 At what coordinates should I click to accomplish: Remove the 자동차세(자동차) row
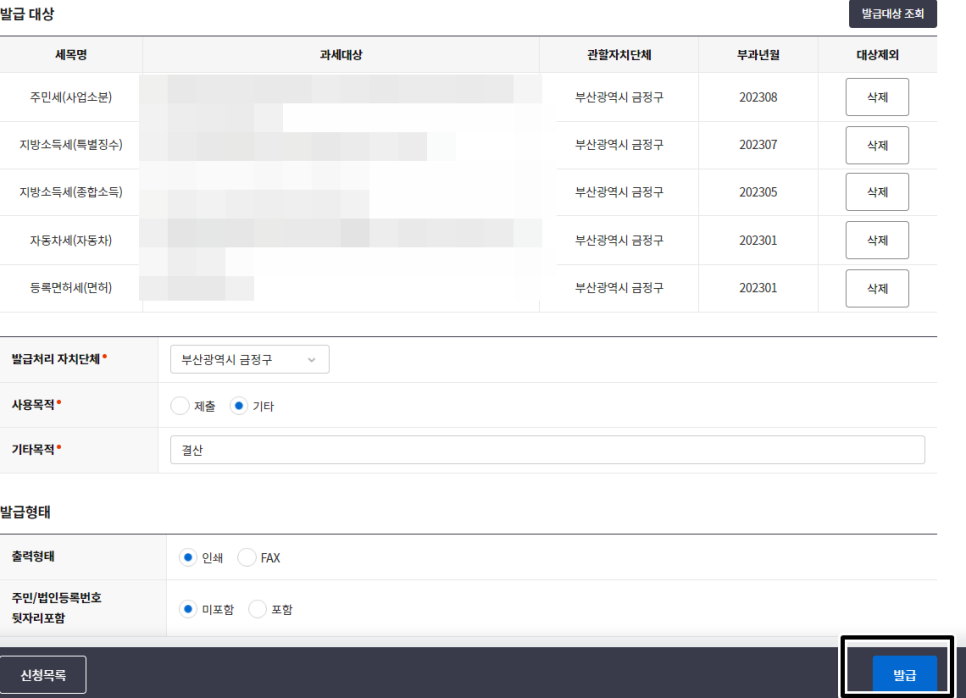(x=876, y=240)
